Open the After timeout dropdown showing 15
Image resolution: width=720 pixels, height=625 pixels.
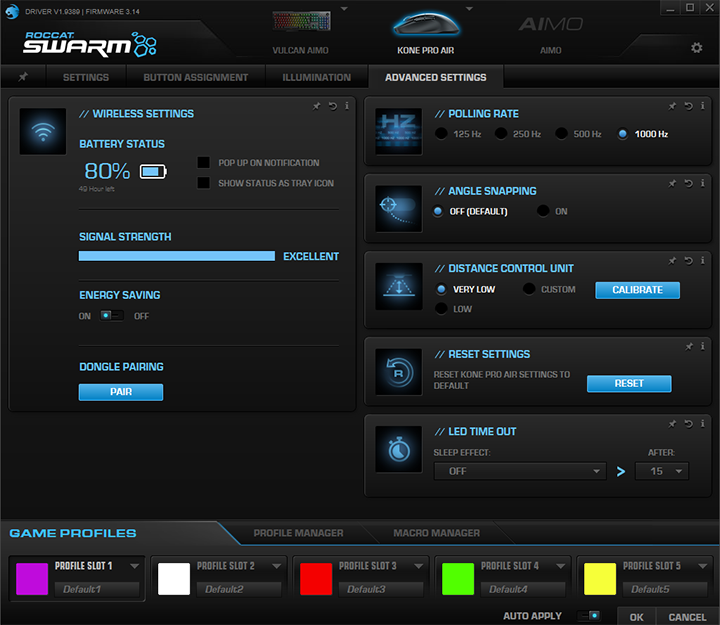pos(663,471)
